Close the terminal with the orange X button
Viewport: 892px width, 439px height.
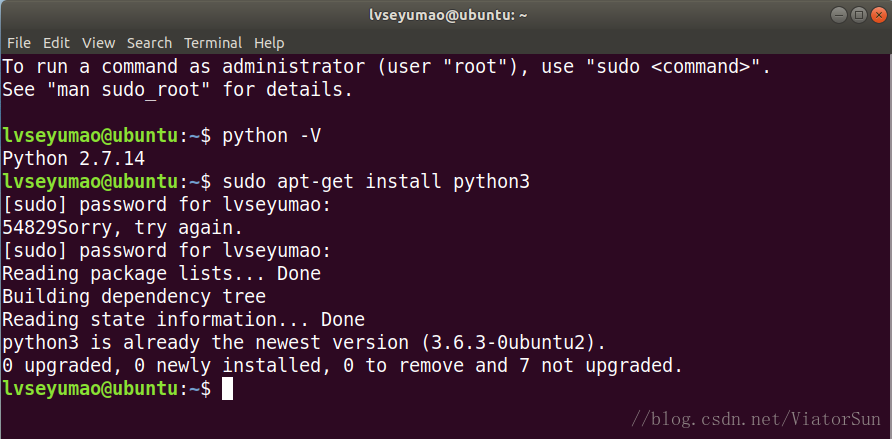coord(878,15)
